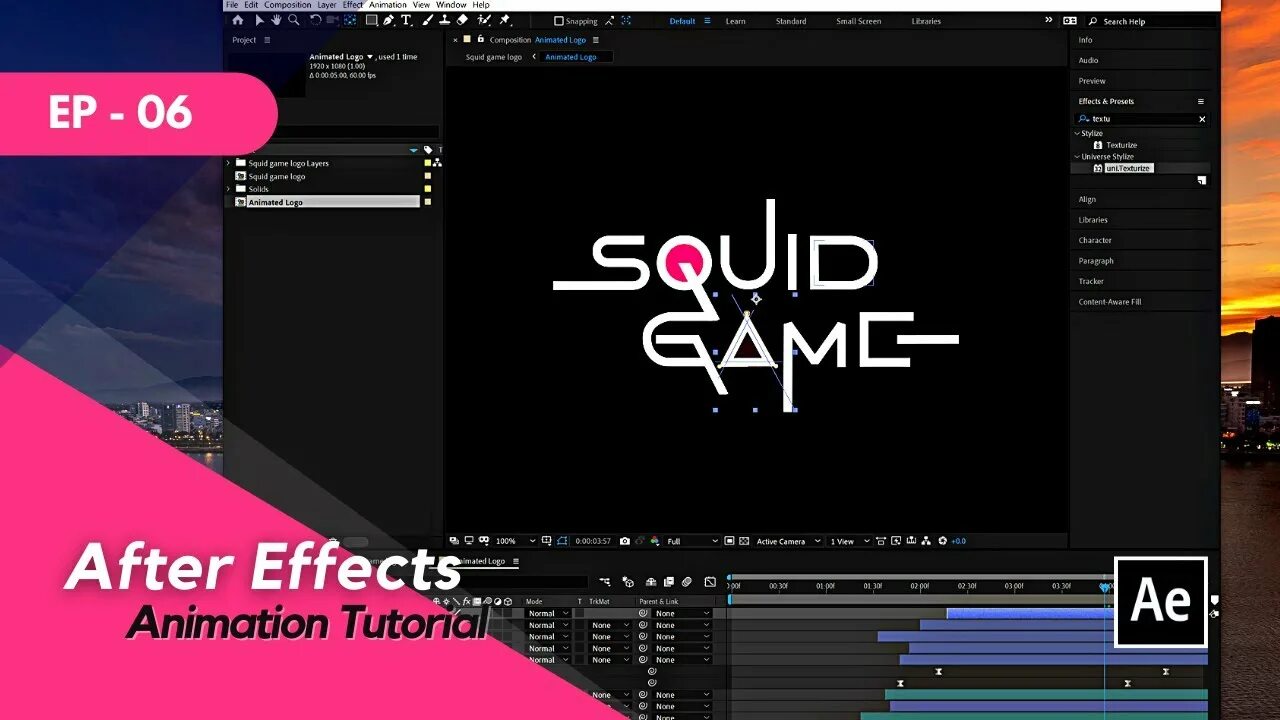The height and width of the screenshot is (720, 1280).
Task: Go to the Squid game logo breadcrumb
Action: pos(494,57)
